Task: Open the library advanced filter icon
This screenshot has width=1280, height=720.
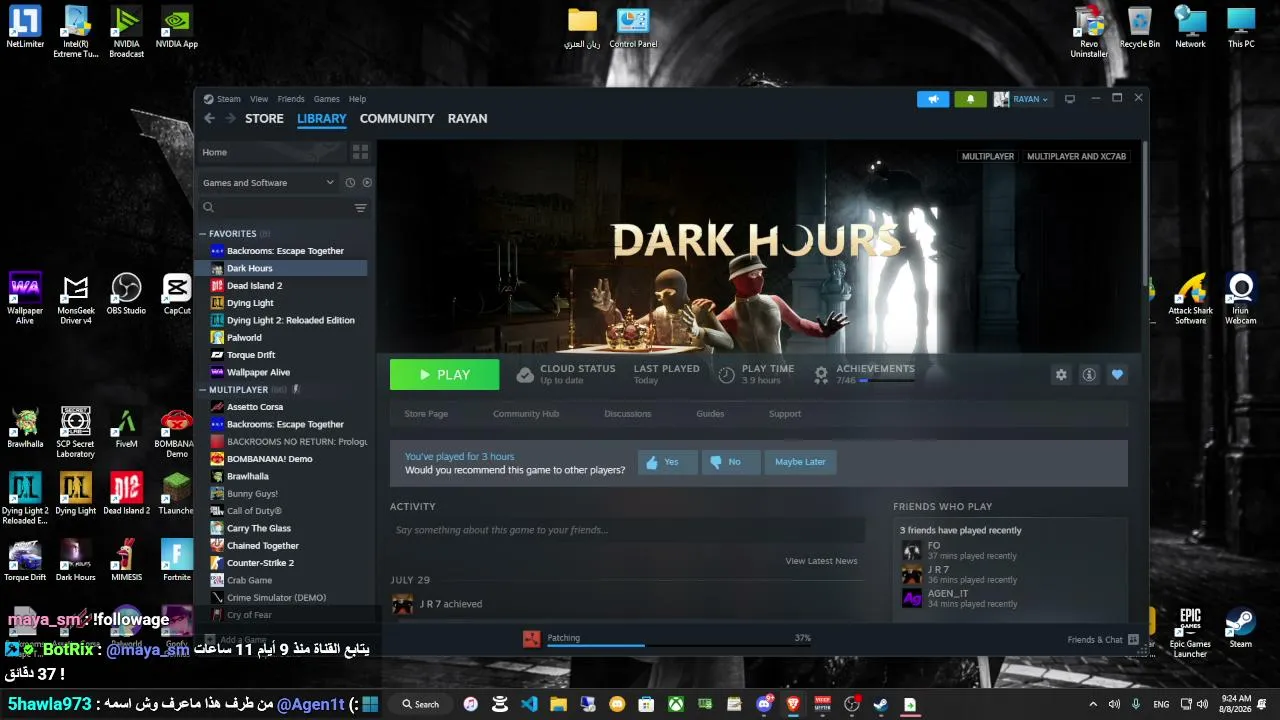Action: [x=360, y=208]
